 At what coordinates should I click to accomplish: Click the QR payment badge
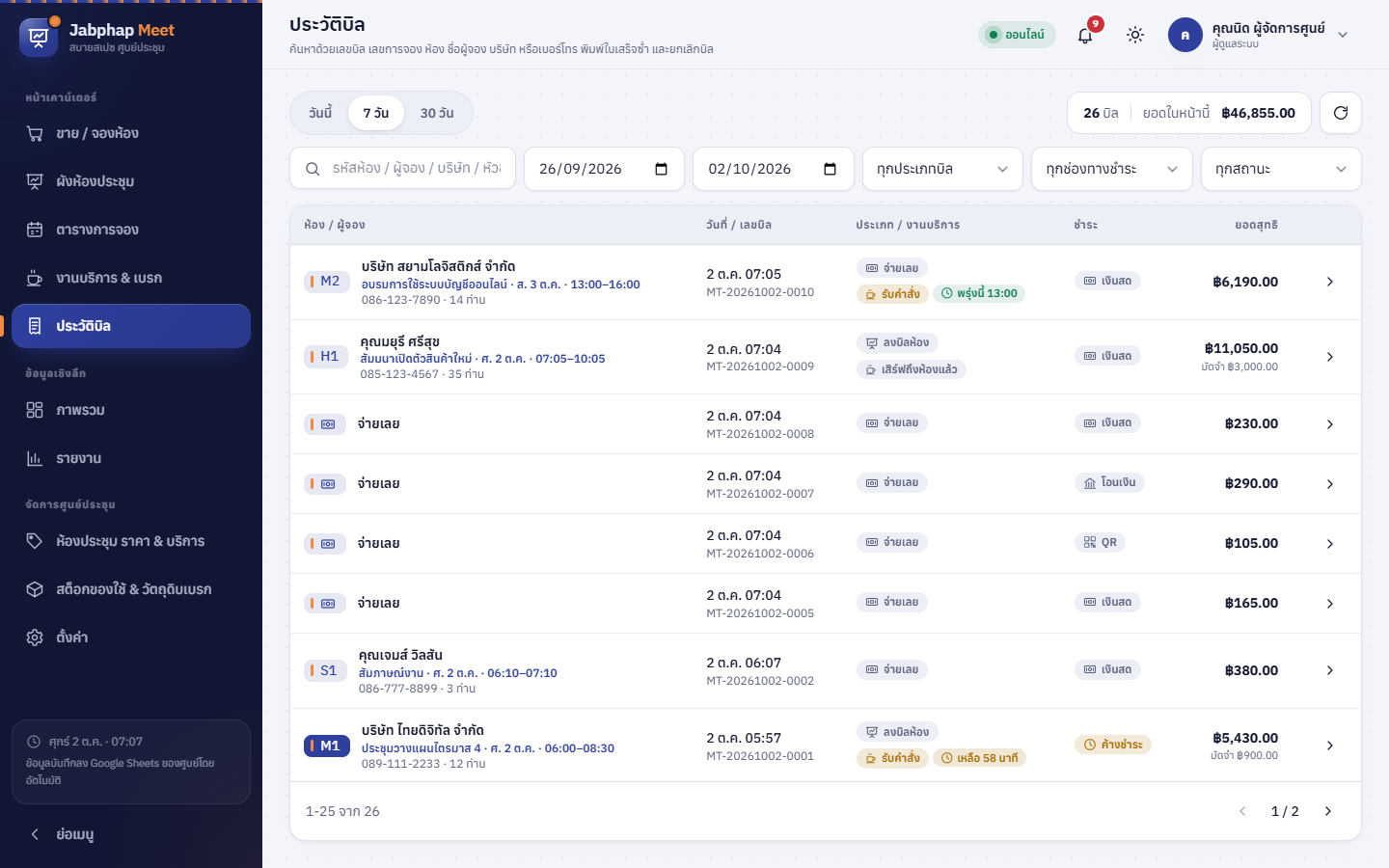1101,543
